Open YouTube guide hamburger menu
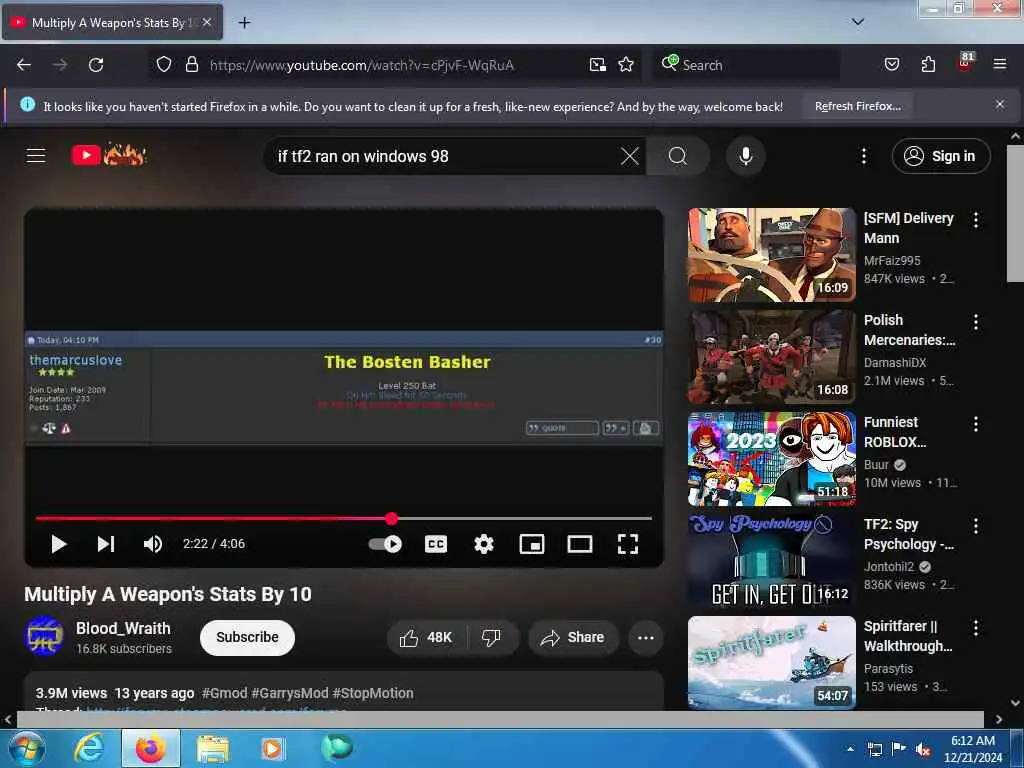The width and height of the screenshot is (1024, 768). [36, 155]
